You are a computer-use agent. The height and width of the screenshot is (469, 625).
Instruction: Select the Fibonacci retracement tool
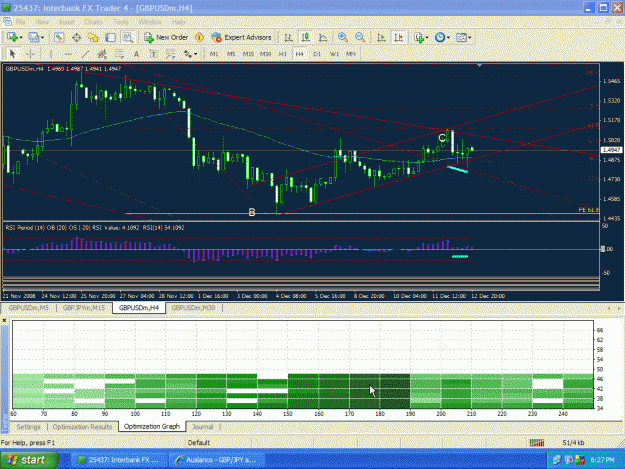point(119,54)
